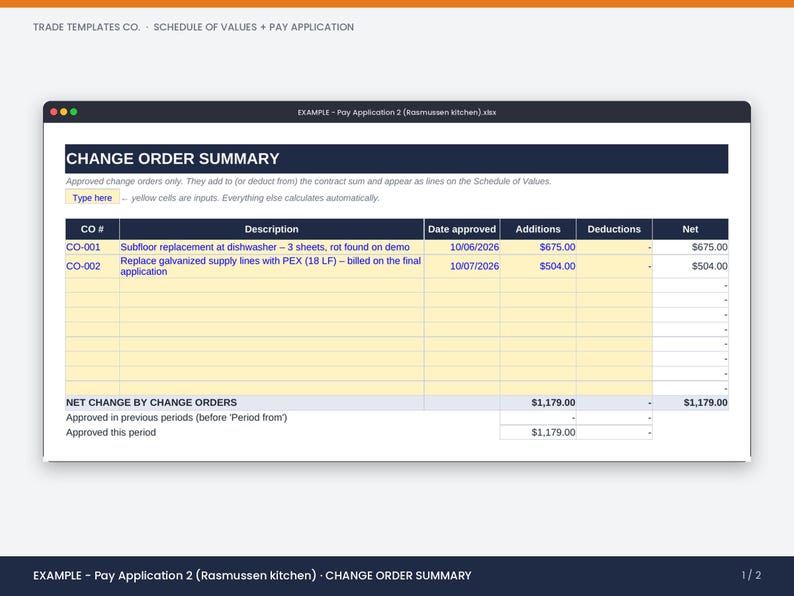This screenshot has width=794, height=596.
Task: Click the $675.00 Additions cell
Action: (x=538, y=247)
